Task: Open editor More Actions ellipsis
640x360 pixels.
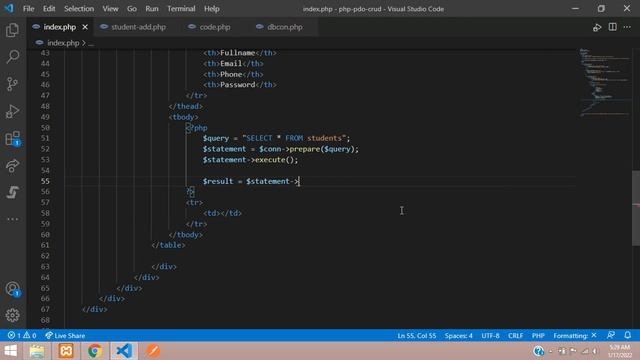Action: (x=627, y=27)
